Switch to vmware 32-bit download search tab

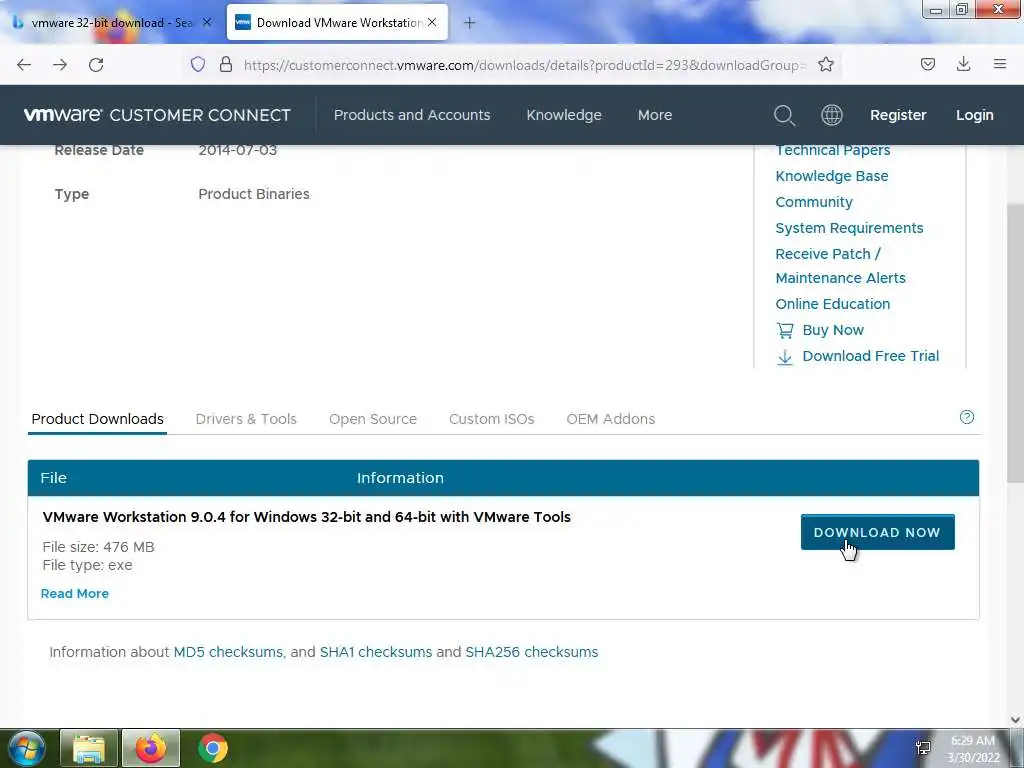click(x=112, y=23)
